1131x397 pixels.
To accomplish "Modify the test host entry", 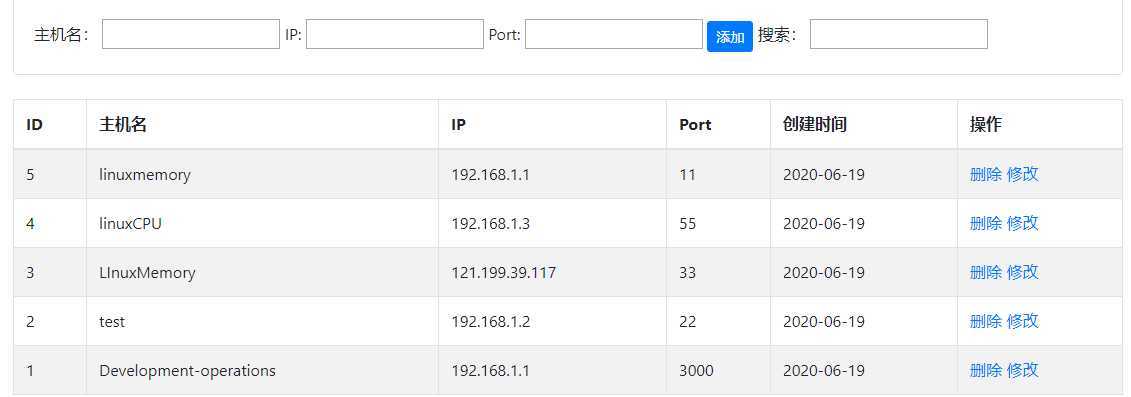I will [x=1023, y=321].
